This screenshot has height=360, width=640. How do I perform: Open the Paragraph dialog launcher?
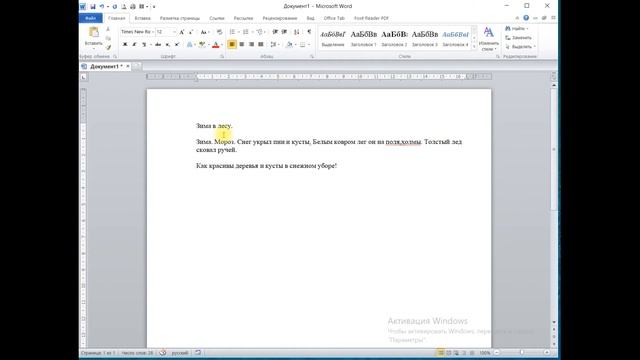[312, 57]
